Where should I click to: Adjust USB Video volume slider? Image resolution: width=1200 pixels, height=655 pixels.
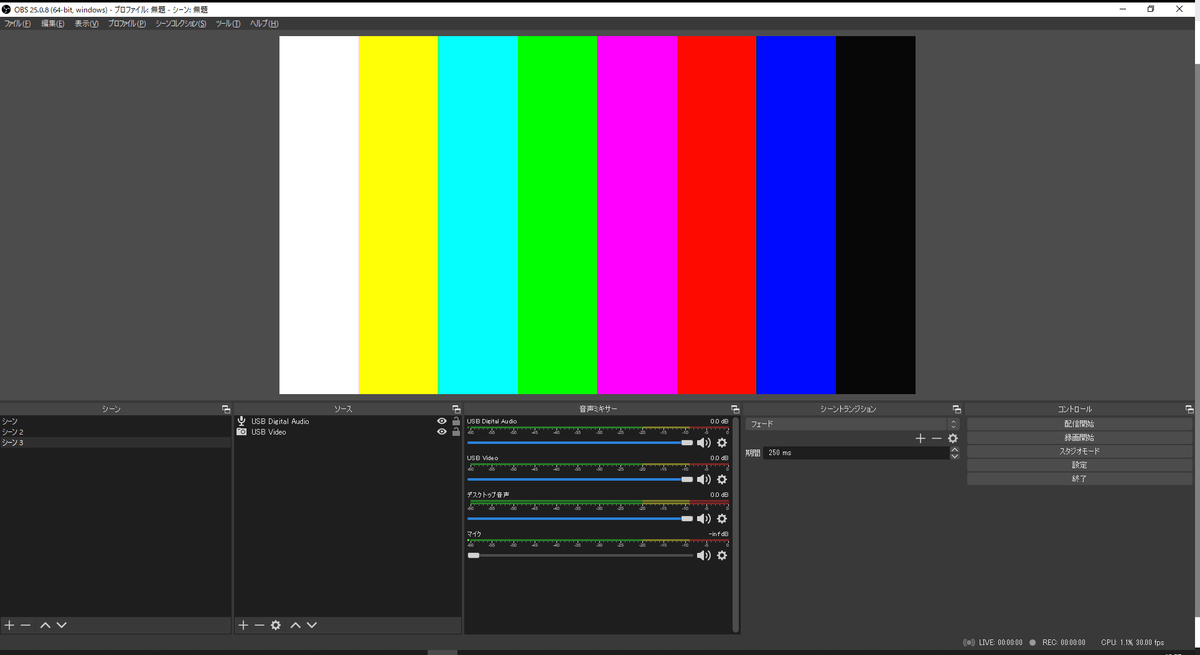tap(580, 480)
